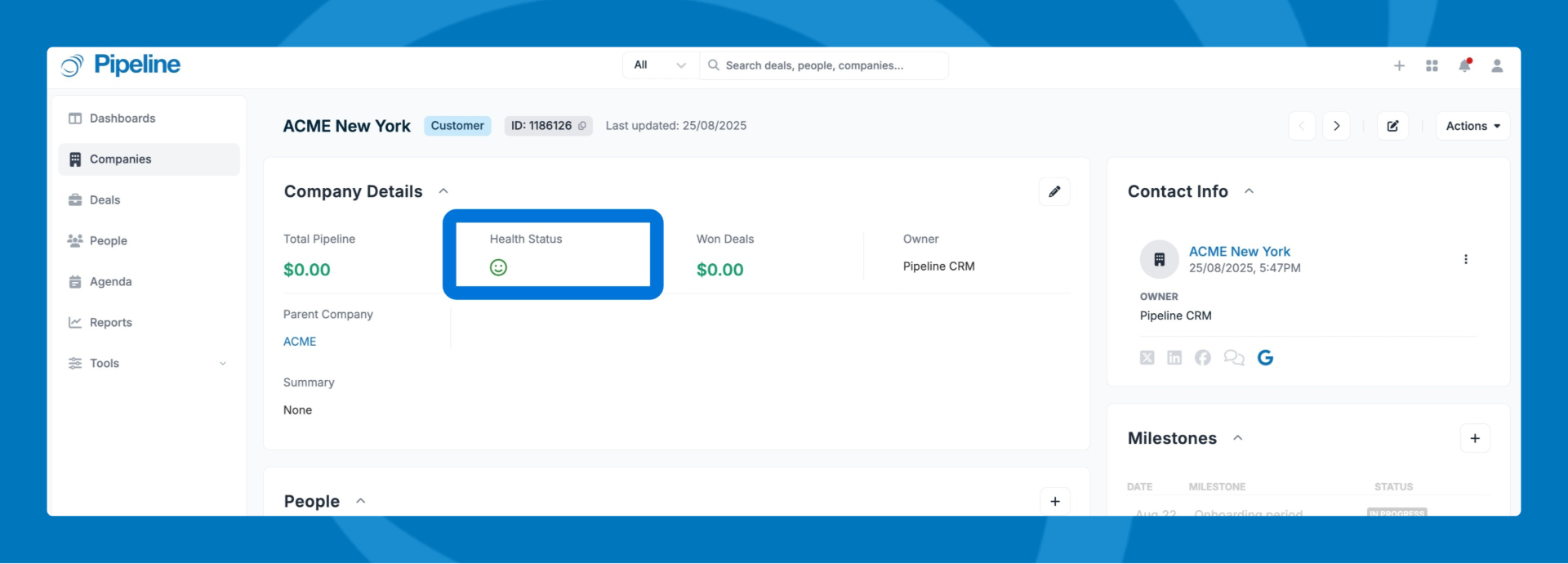Collapse the People section
The width and height of the screenshot is (1568, 564).
(361, 501)
